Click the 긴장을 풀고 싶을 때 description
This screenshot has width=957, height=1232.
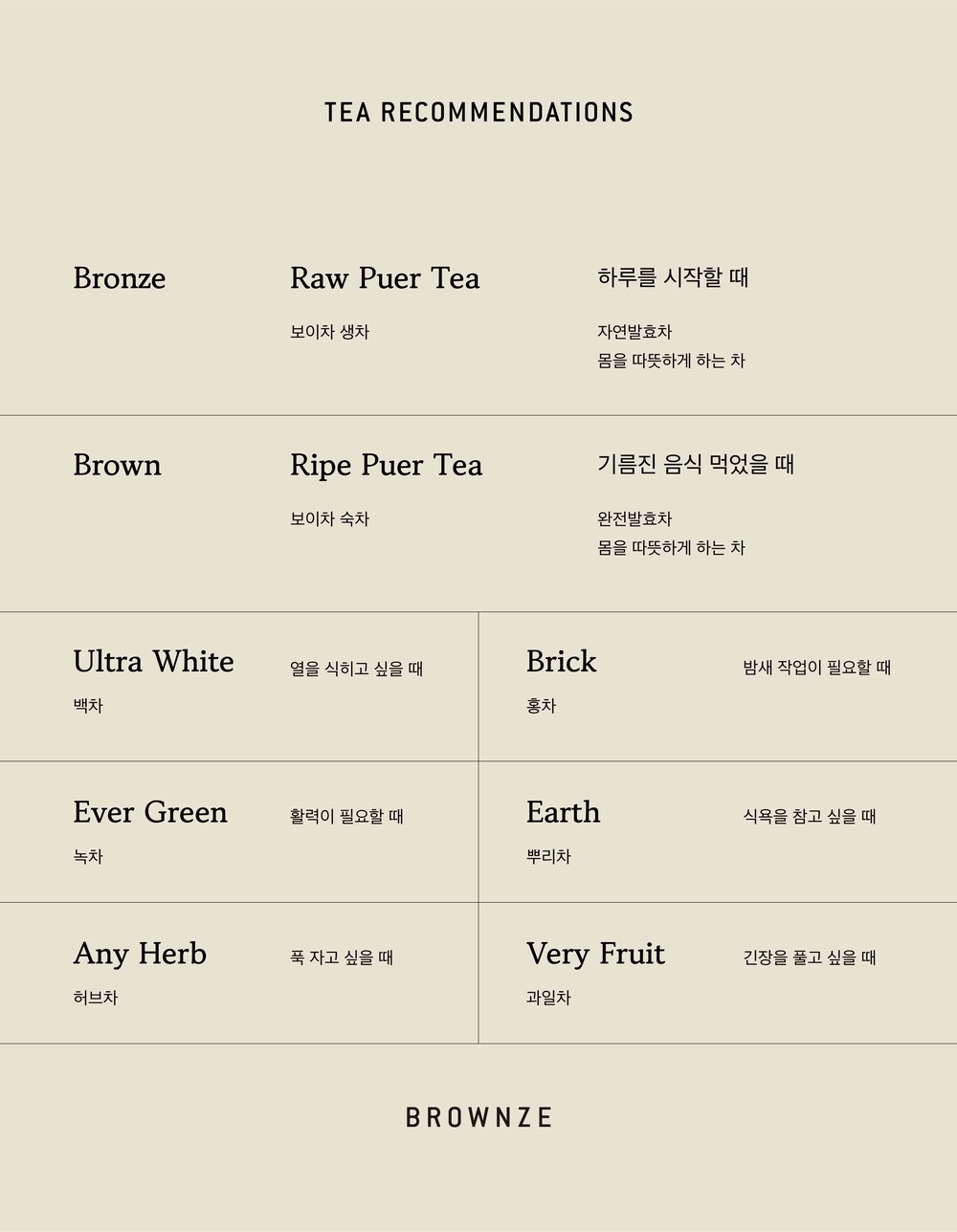pos(810,957)
